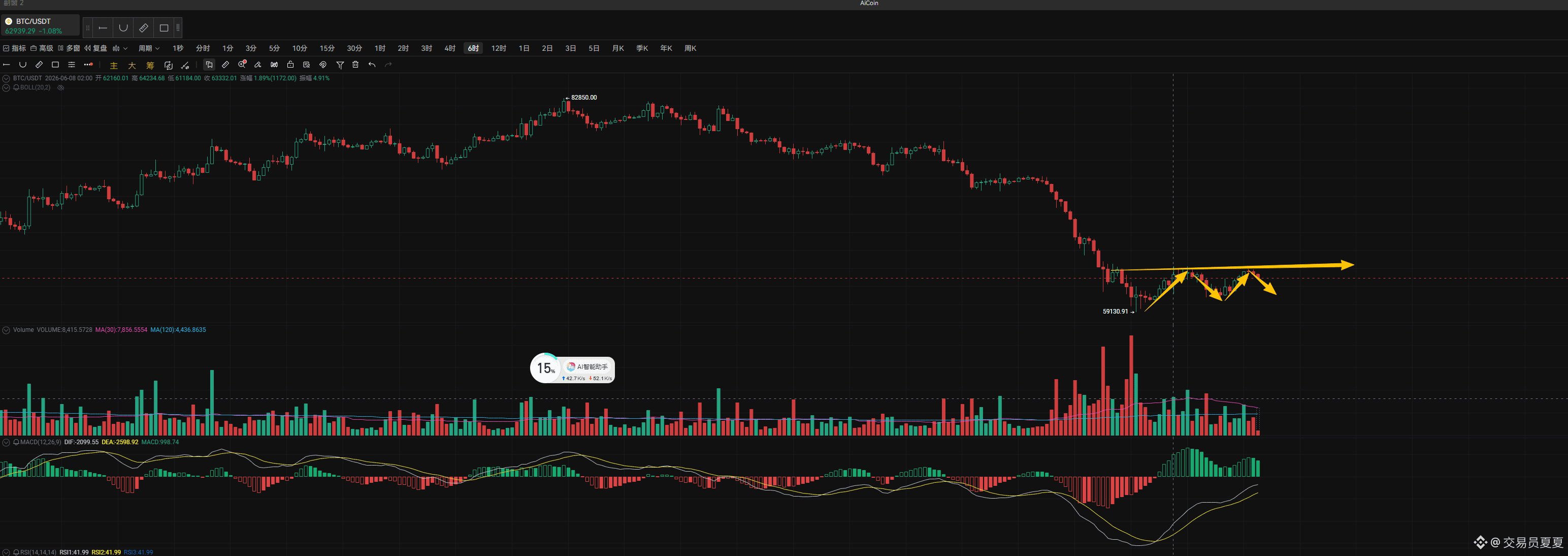The image size is (1568, 556).
Task: Pick the line tool in drawing toolbar row
Action: [7, 65]
